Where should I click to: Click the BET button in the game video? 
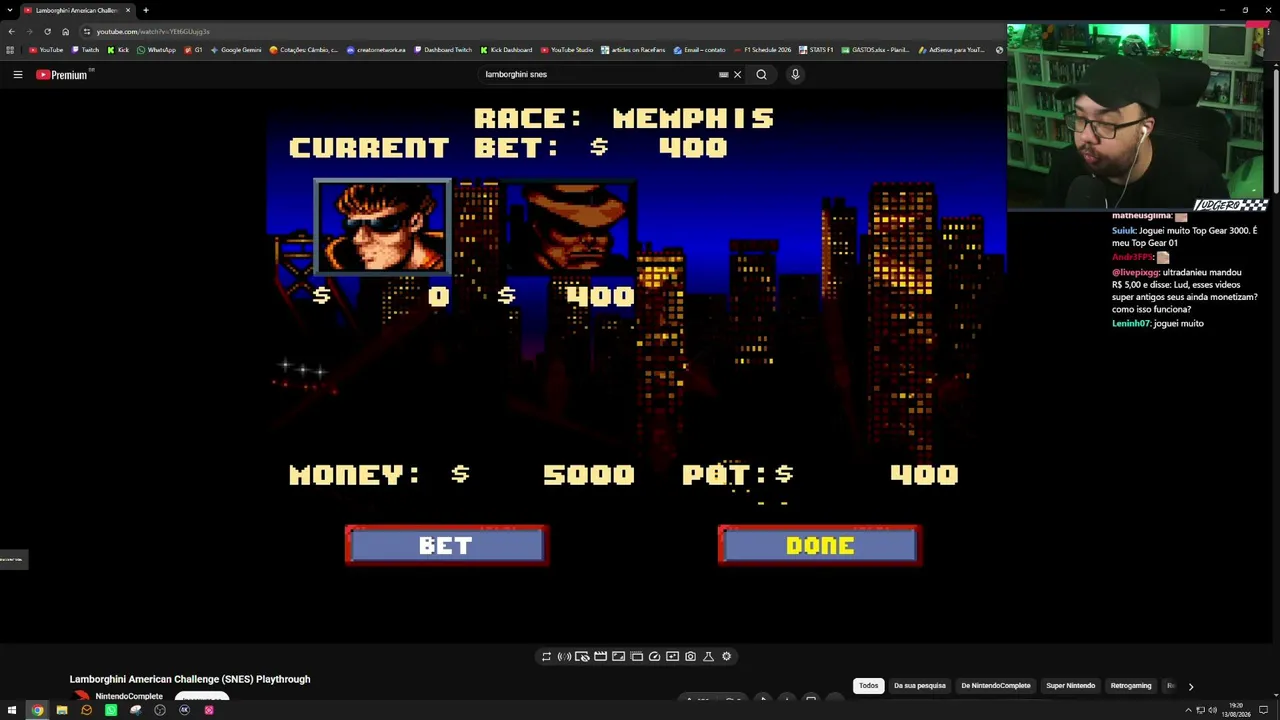pyautogui.click(x=446, y=545)
